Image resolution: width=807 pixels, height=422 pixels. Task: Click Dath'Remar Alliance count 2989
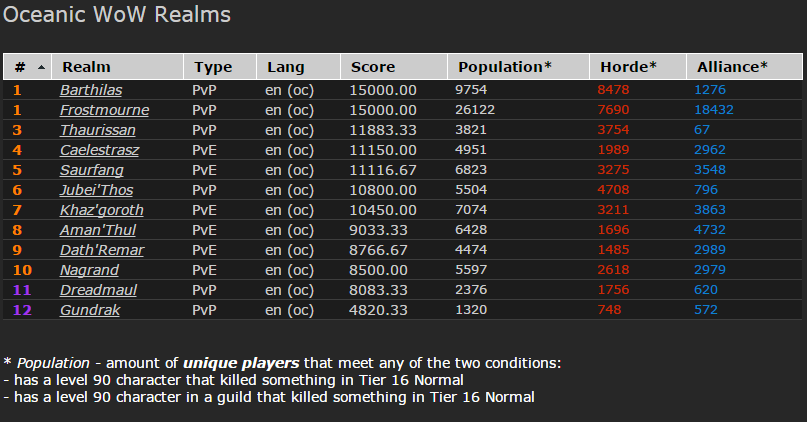pyautogui.click(x=710, y=250)
